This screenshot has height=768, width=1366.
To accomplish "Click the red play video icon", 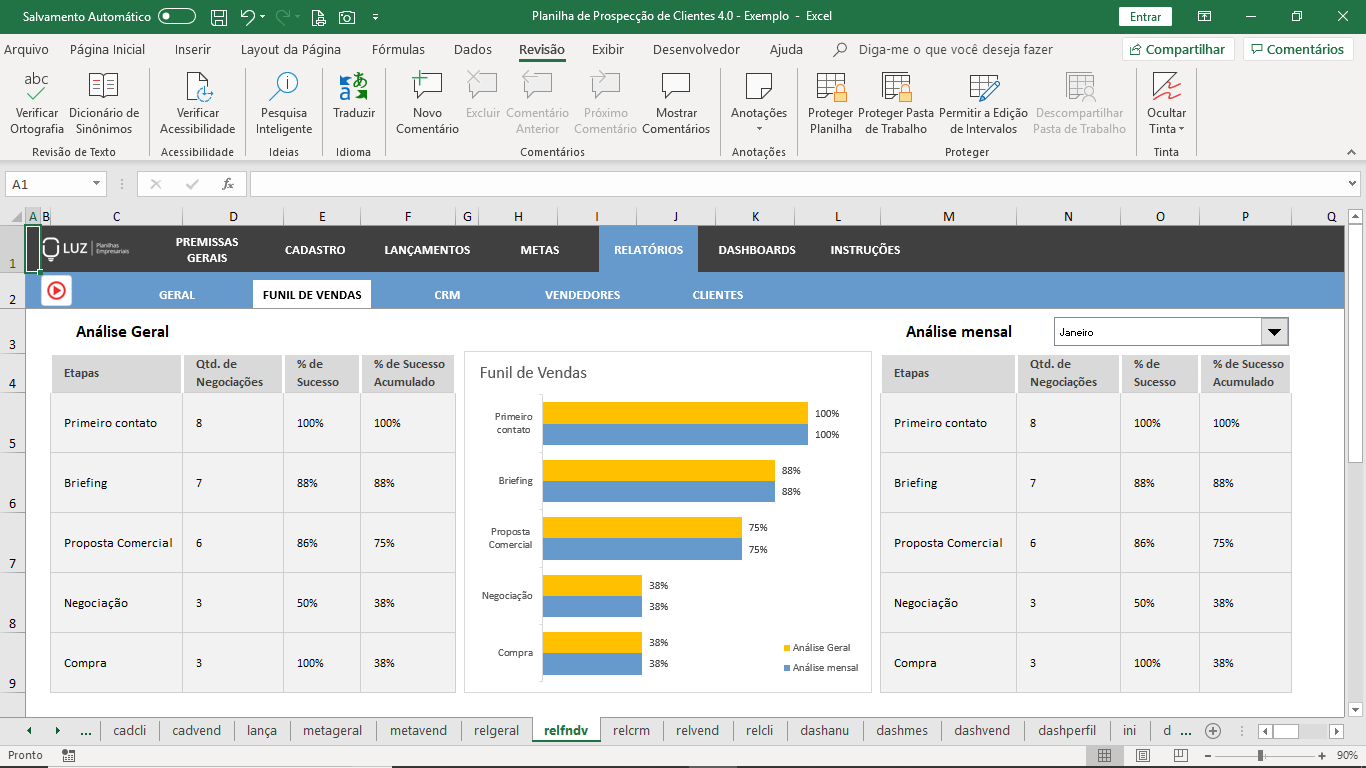I will pyautogui.click(x=56, y=290).
